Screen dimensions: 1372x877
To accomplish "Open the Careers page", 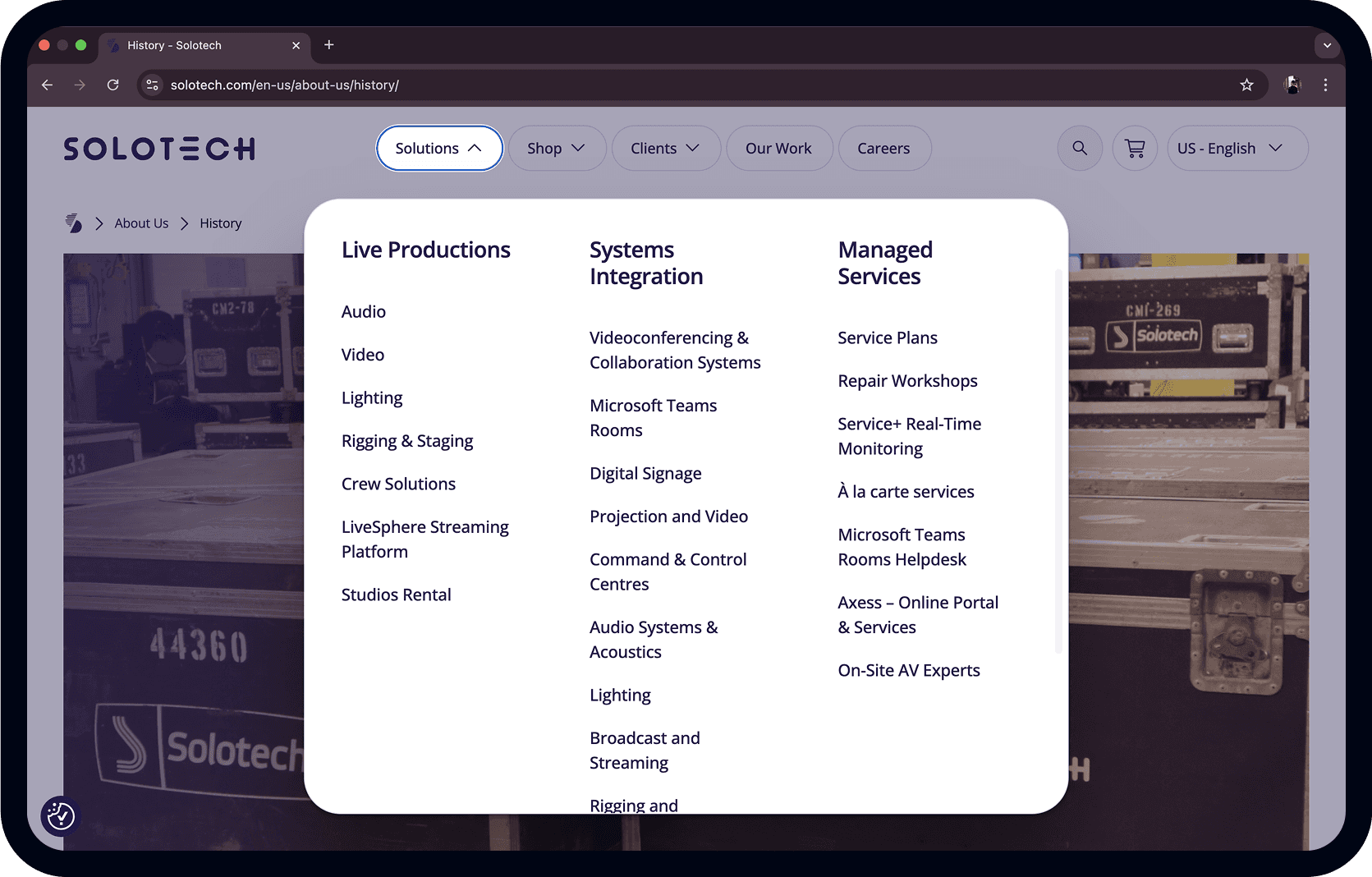I will 884,148.
